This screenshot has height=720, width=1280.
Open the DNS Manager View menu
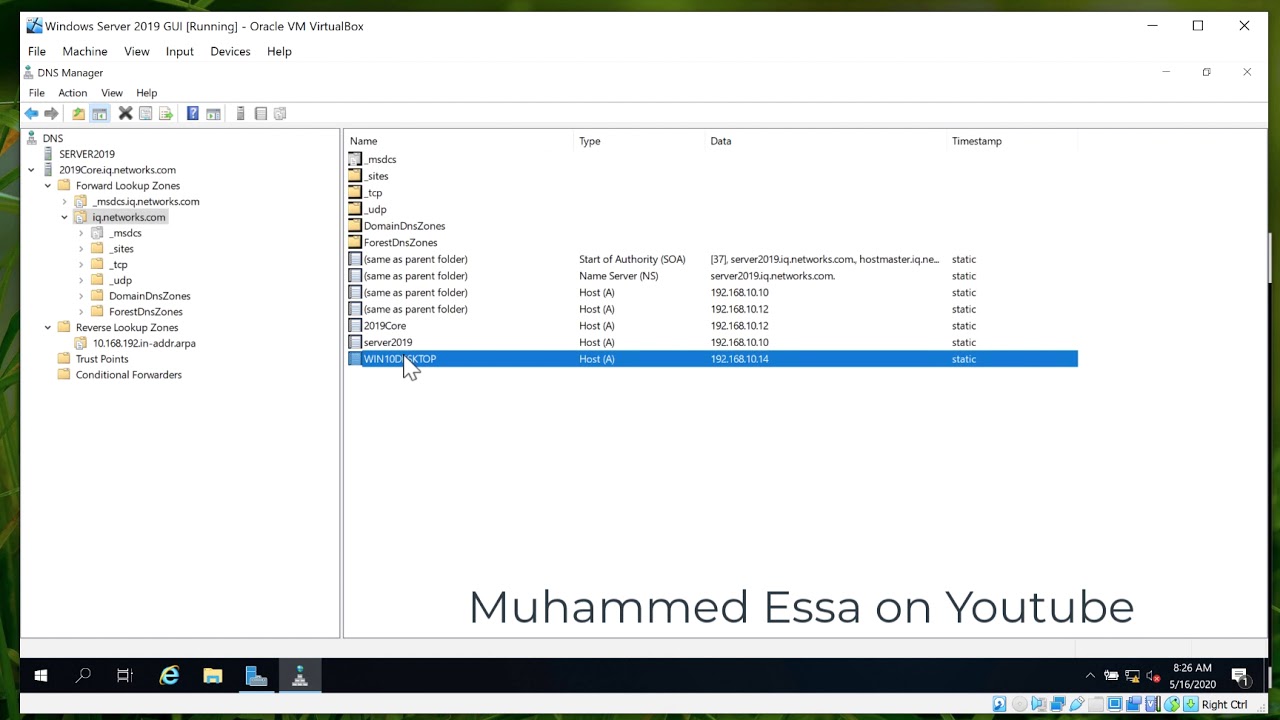(x=111, y=93)
